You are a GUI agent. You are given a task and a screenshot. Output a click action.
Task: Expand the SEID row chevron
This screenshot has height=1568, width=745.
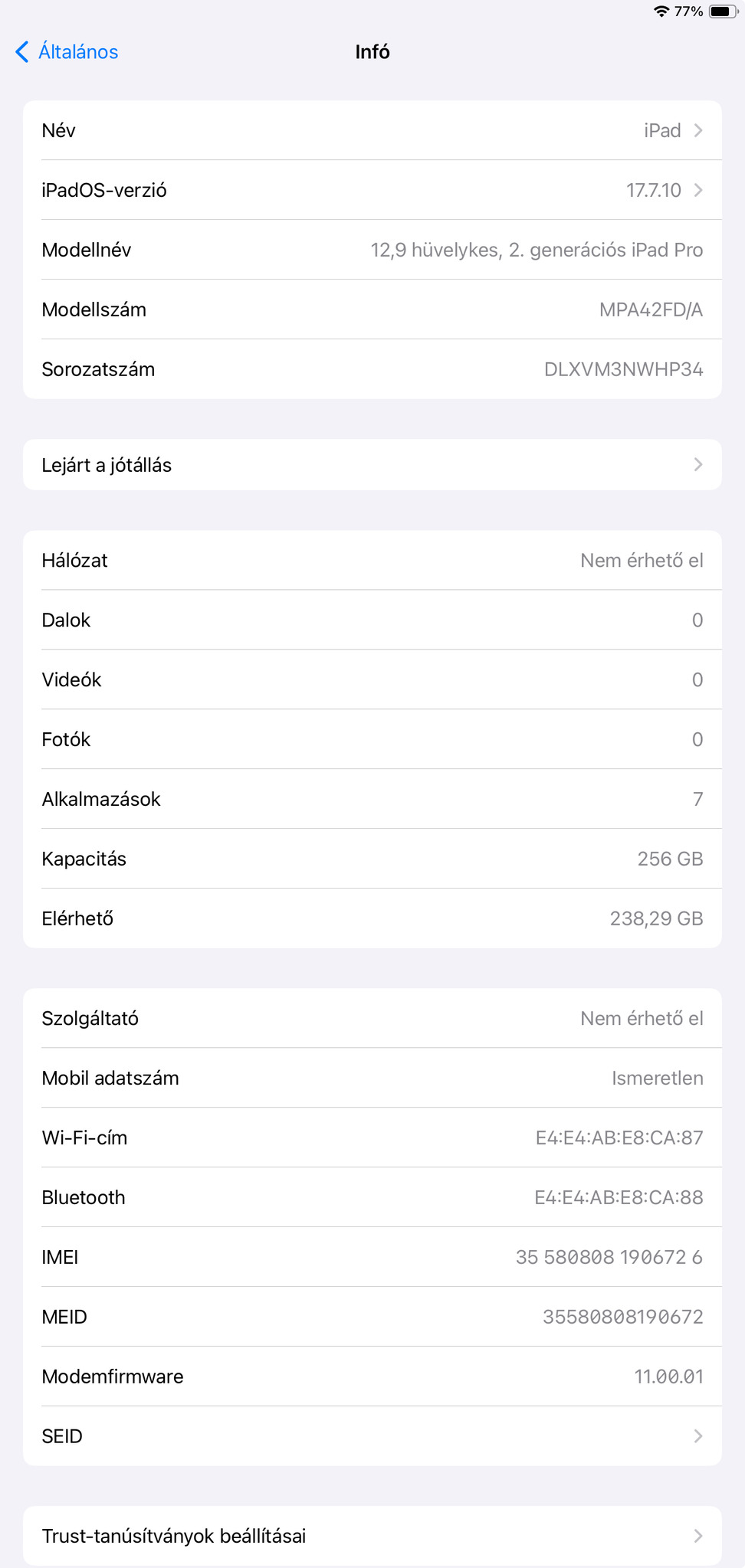[x=698, y=1436]
